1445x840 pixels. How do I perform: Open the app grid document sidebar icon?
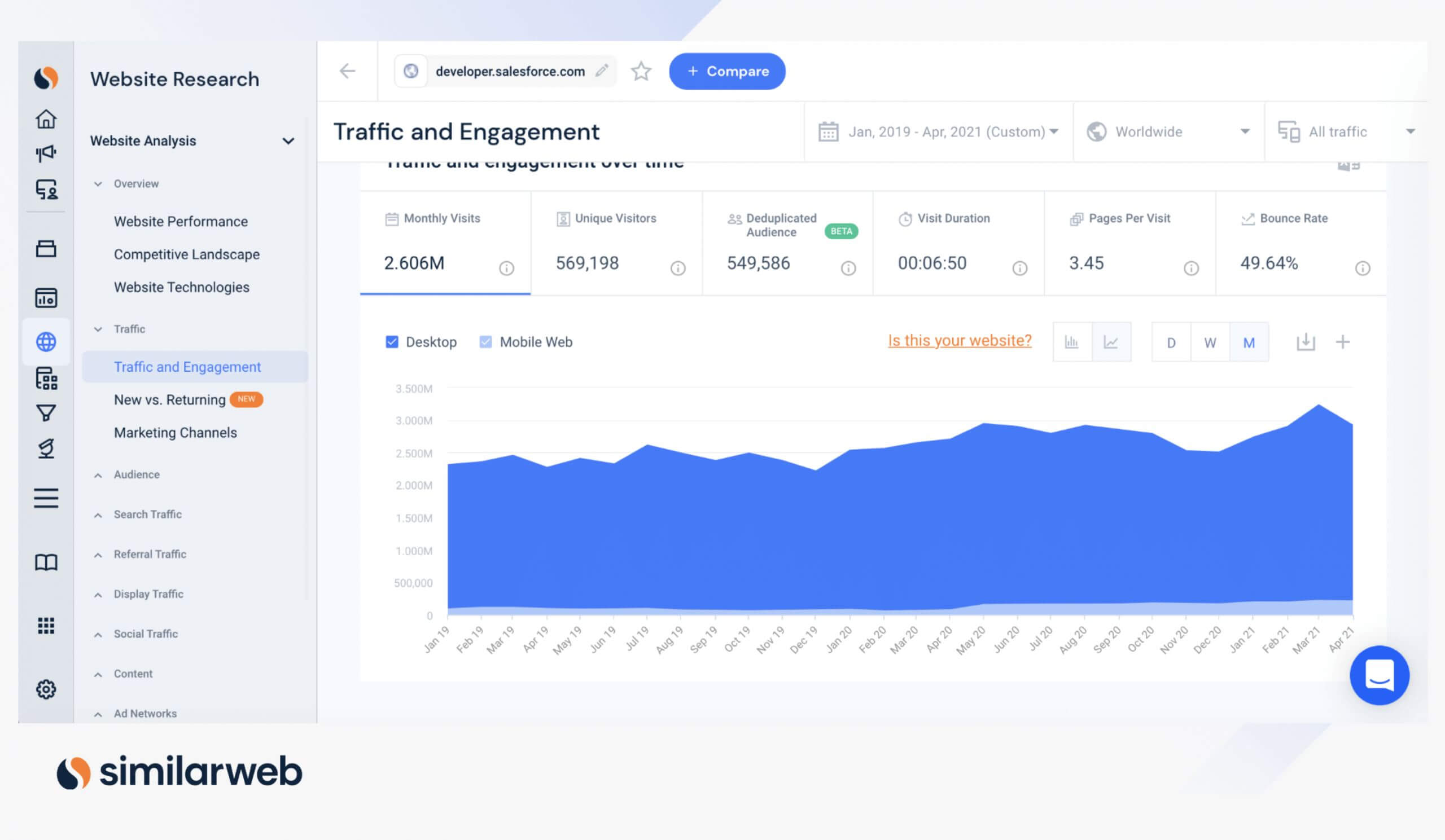point(46,379)
